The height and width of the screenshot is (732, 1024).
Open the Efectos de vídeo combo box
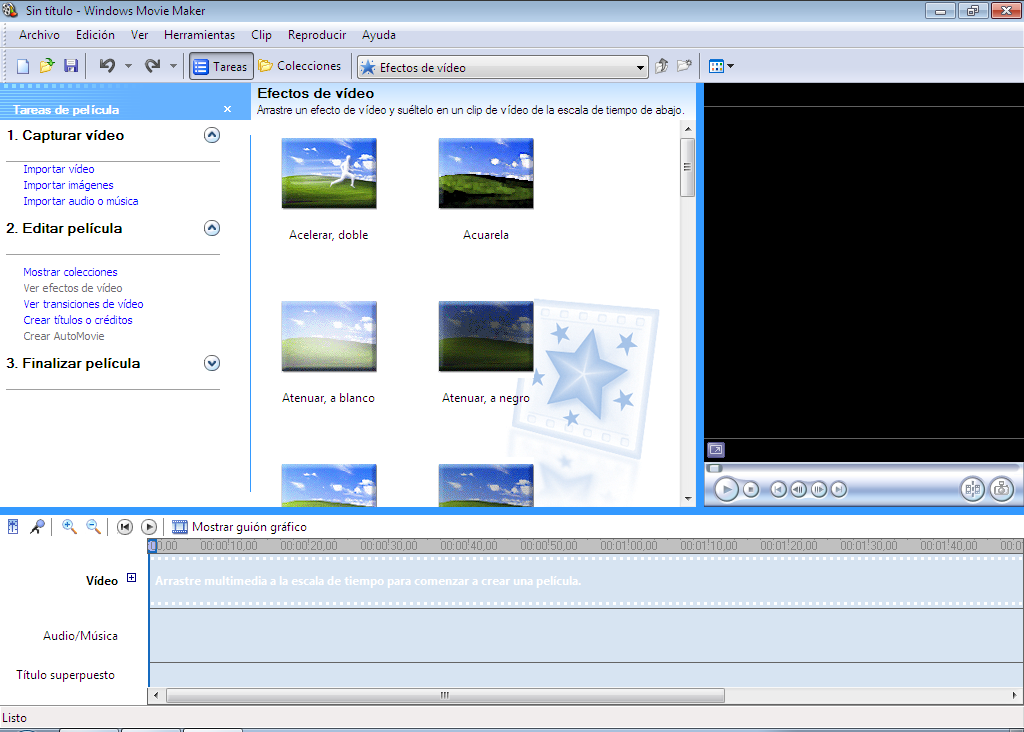[x=503, y=67]
